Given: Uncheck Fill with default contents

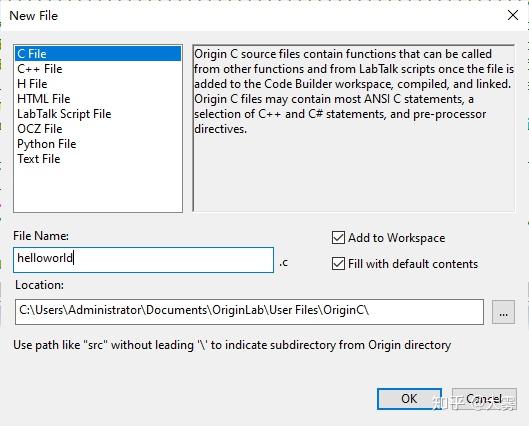Looking at the screenshot, I should pyautogui.click(x=338, y=264).
